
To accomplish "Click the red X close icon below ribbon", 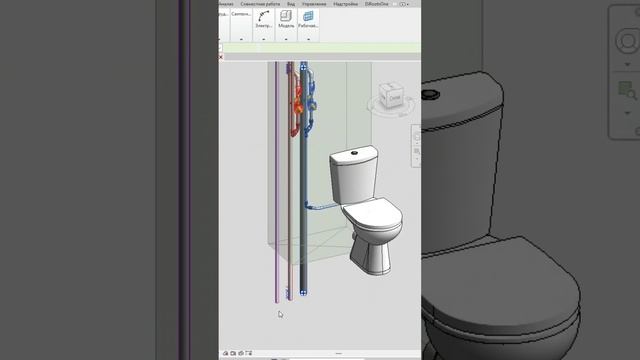I will (x=221, y=57).
